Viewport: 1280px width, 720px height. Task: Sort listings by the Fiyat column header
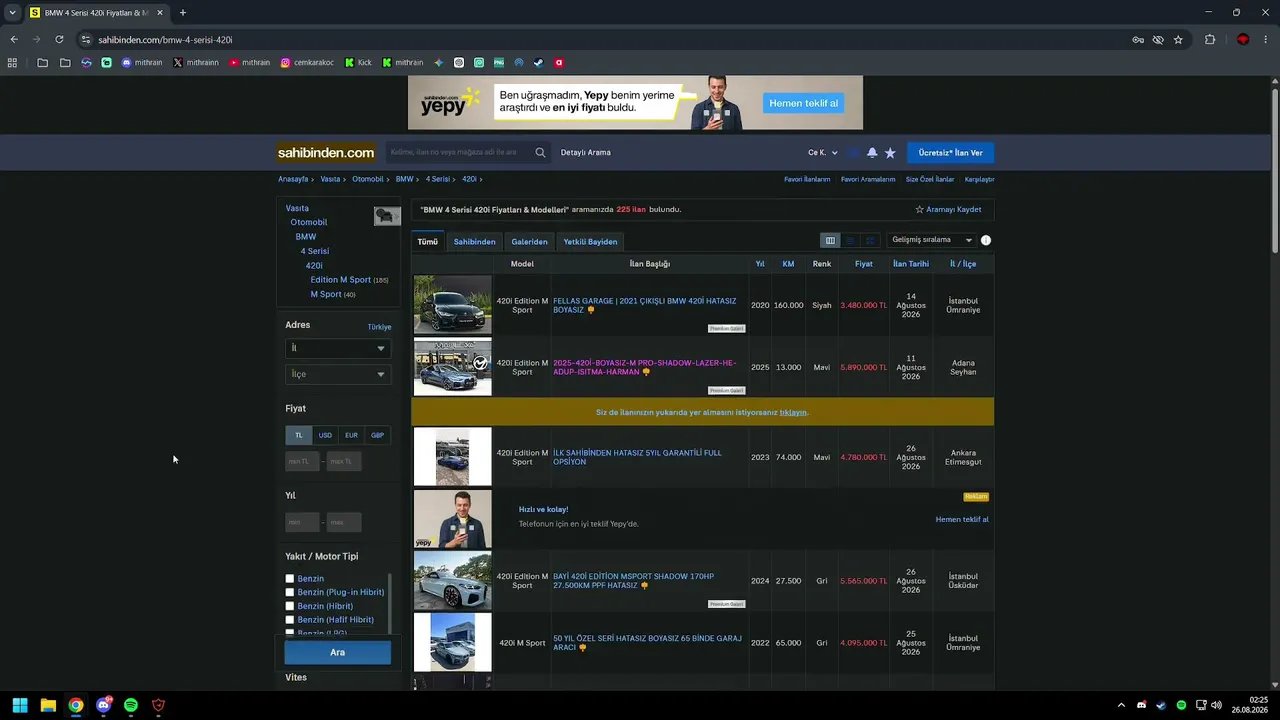tap(864, 264)
